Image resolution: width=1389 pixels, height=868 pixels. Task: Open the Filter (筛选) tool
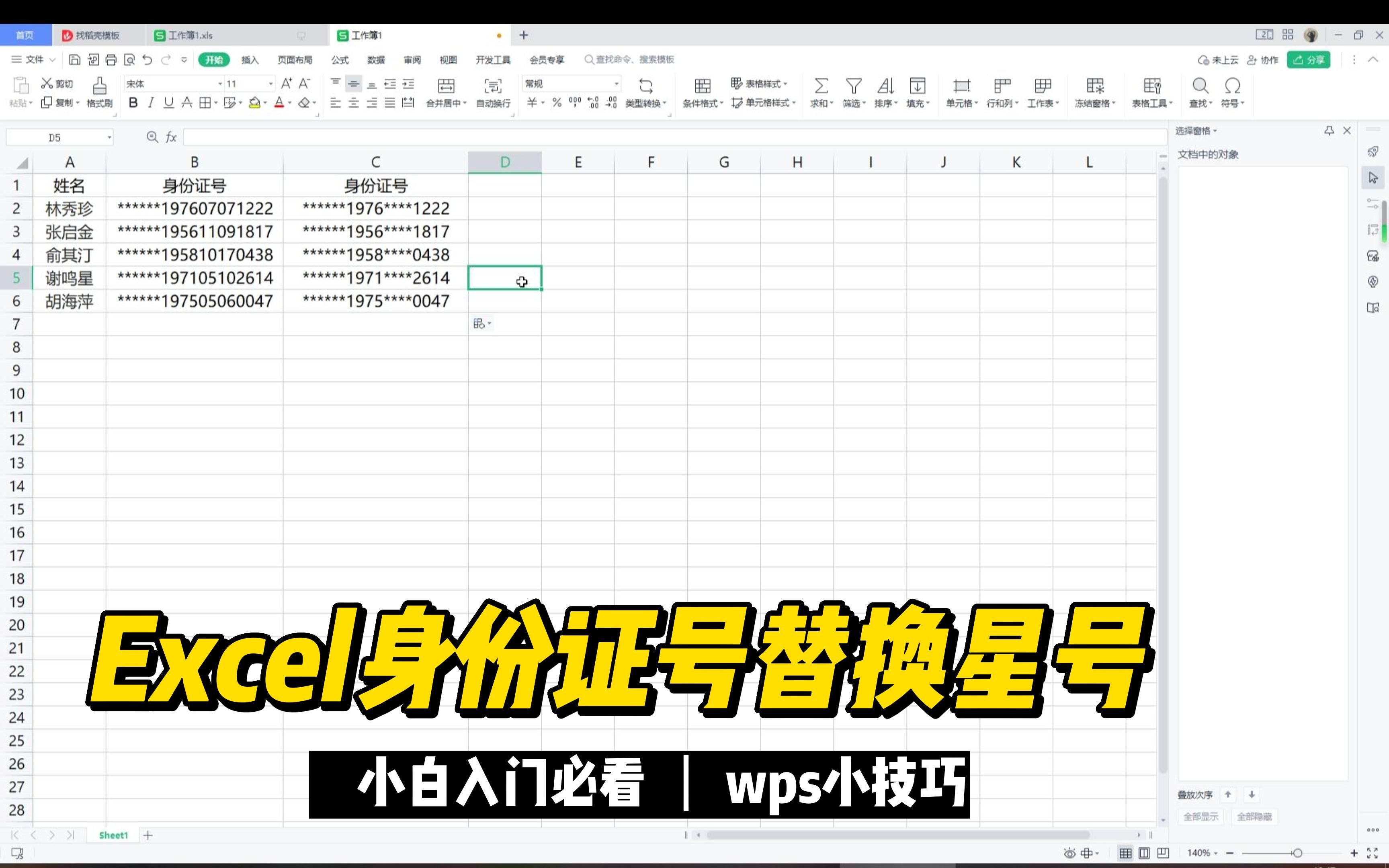tap(854, 86)
